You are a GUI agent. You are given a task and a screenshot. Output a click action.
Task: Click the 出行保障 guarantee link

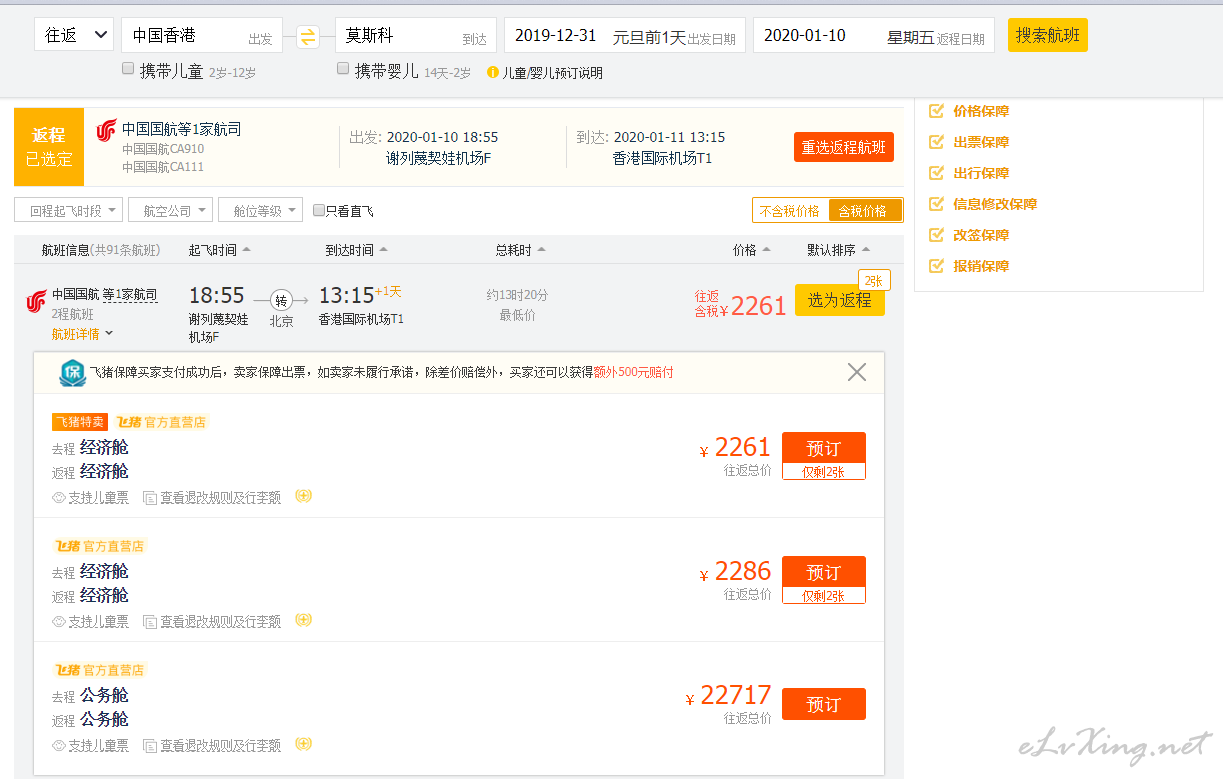click(981, 173)
